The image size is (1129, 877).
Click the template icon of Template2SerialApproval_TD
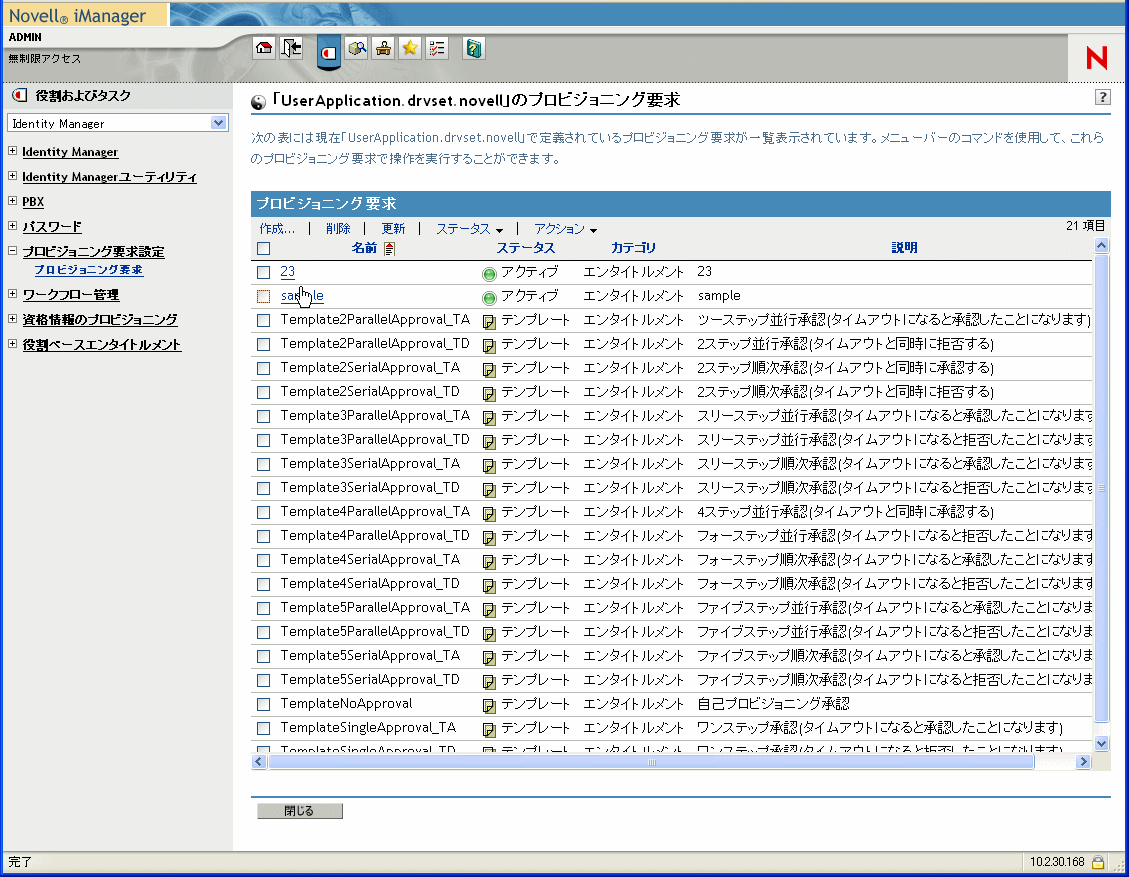[x=489, y=394]
